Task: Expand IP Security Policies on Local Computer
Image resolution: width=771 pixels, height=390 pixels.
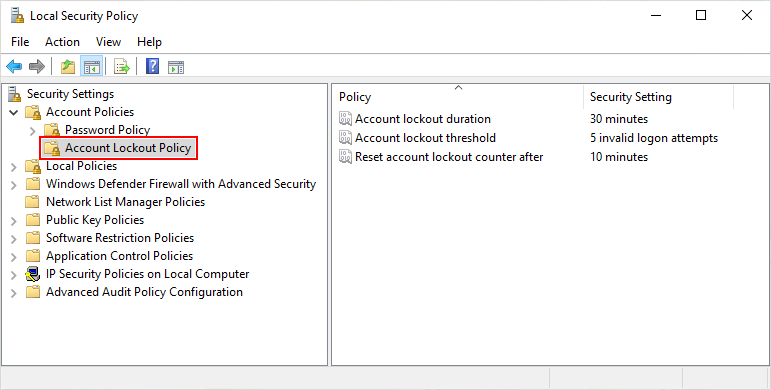Action: click(14, 275)
